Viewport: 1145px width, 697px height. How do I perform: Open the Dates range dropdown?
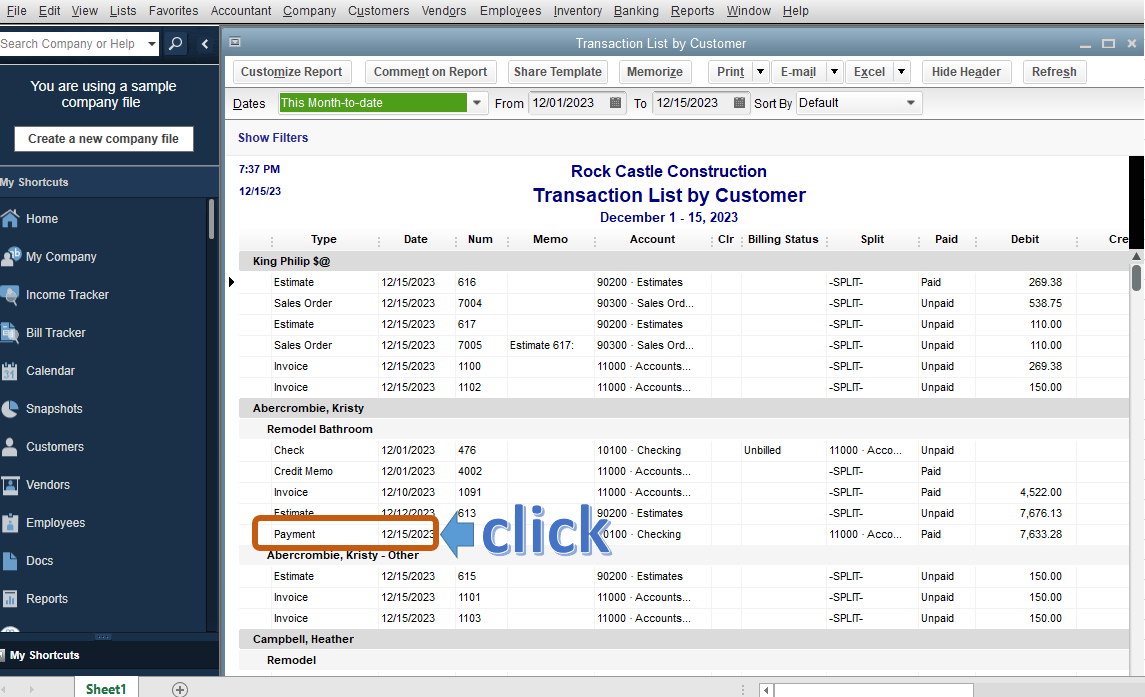click(477, 103)
